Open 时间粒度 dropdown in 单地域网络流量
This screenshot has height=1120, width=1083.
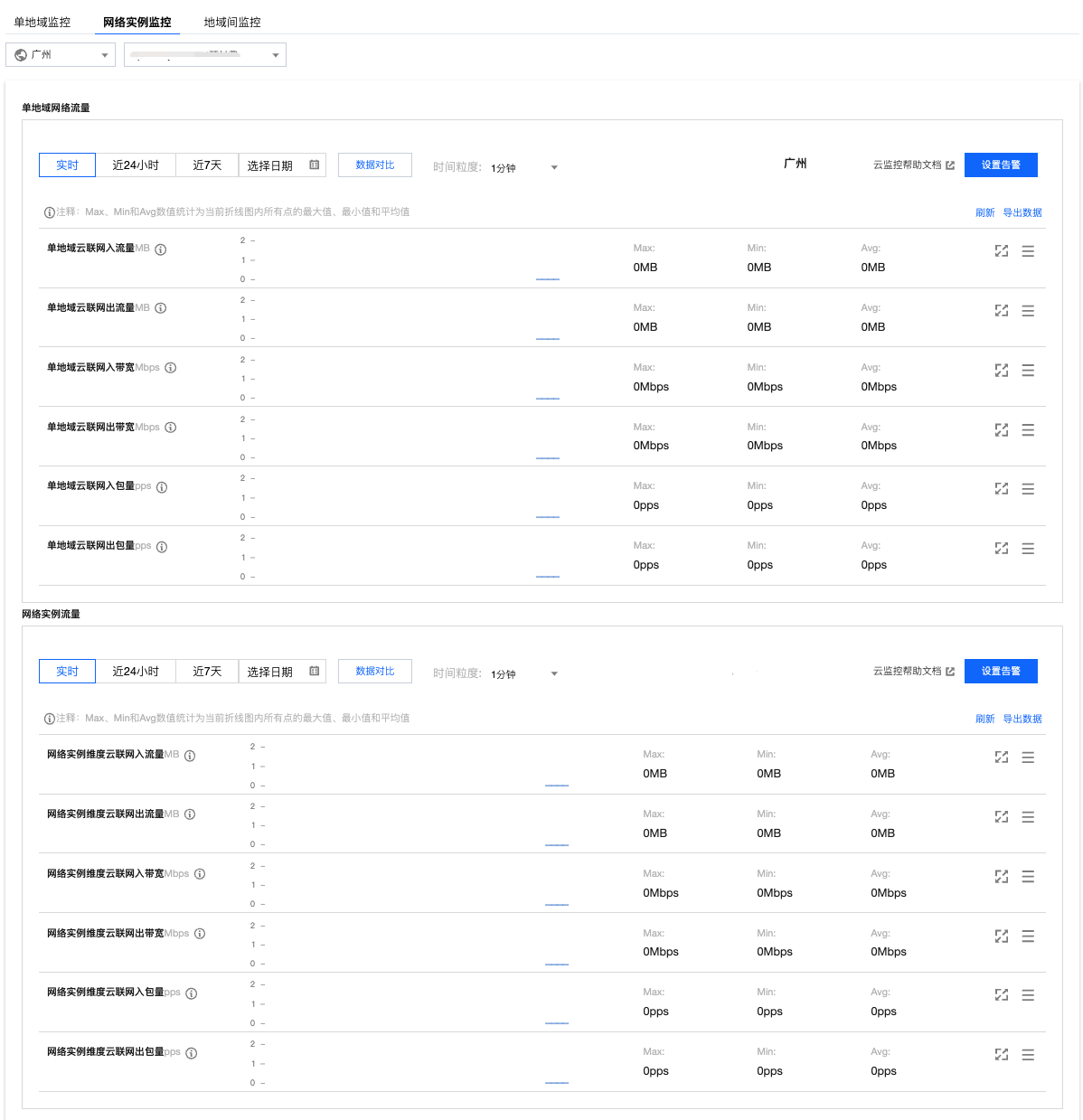click(524, 168)
